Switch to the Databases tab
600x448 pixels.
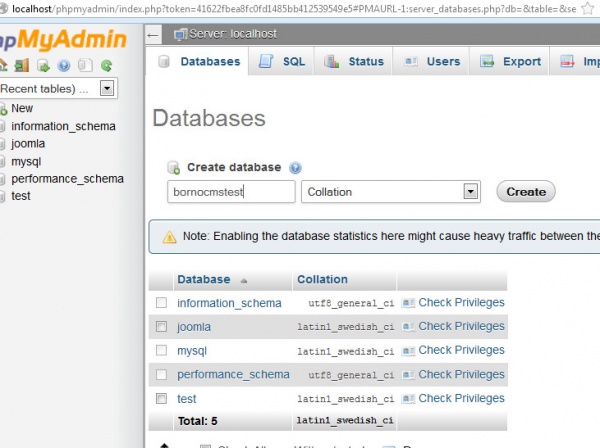(x=197, y=62)
